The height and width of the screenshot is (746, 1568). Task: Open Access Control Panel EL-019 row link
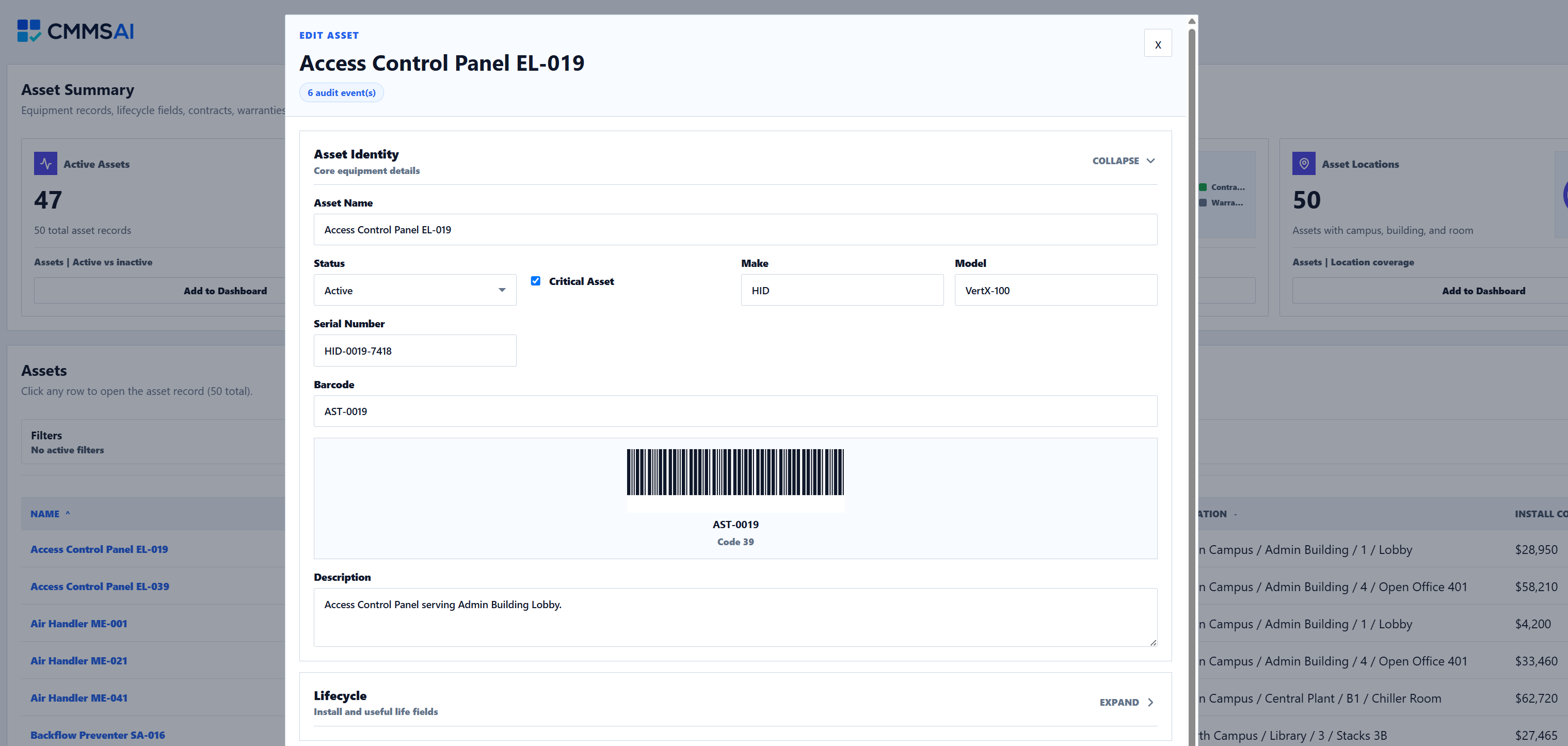click(99, 549)
